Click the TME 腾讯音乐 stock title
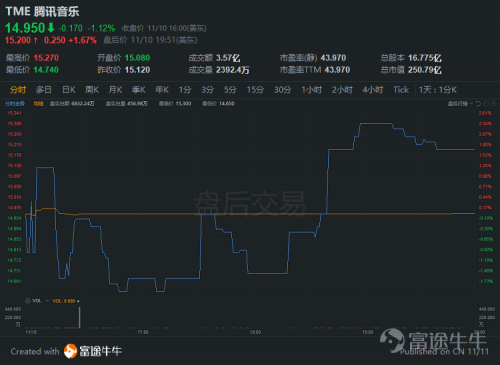Image resolution: width=500 pixels, height=365 pixels. tap(42, 11)
